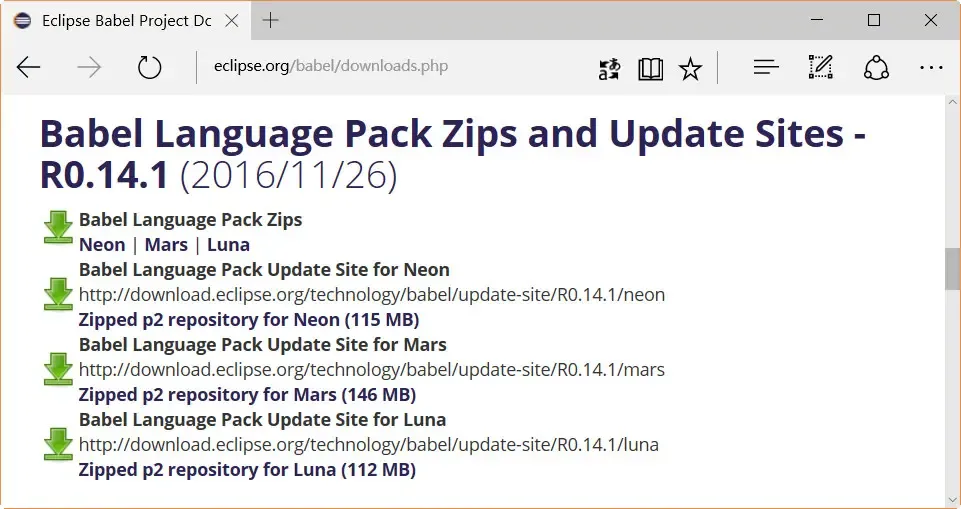Open the Neon language pack zips link

[x=102, y=245]
